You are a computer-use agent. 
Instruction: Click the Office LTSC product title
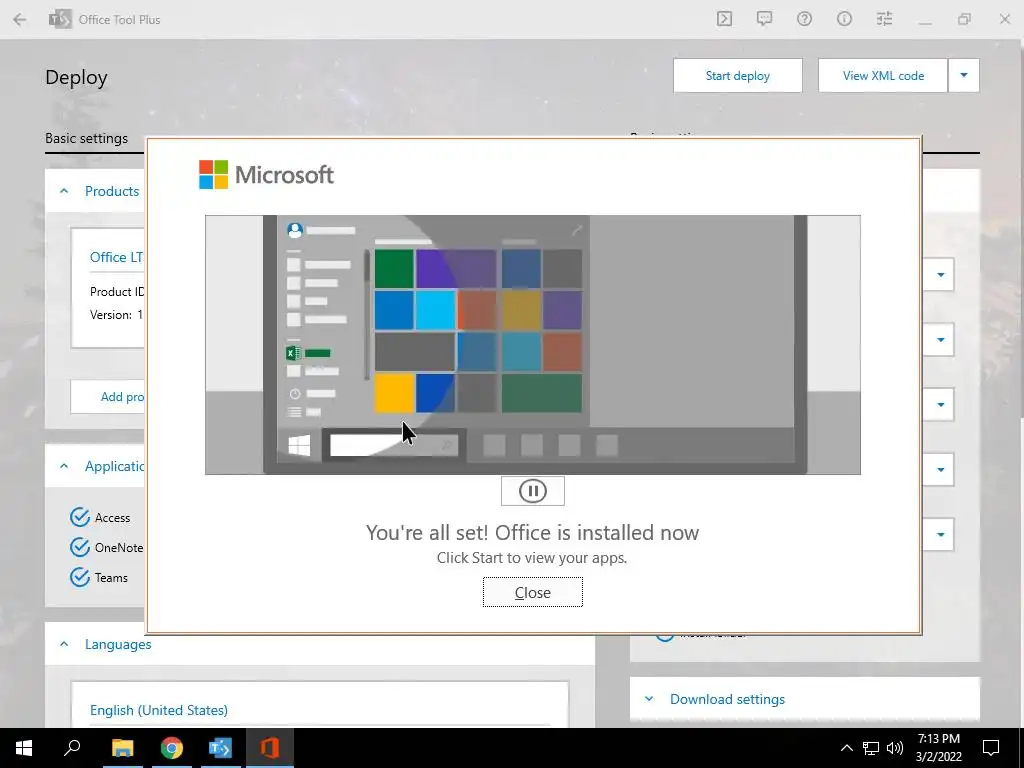[116, 257]
